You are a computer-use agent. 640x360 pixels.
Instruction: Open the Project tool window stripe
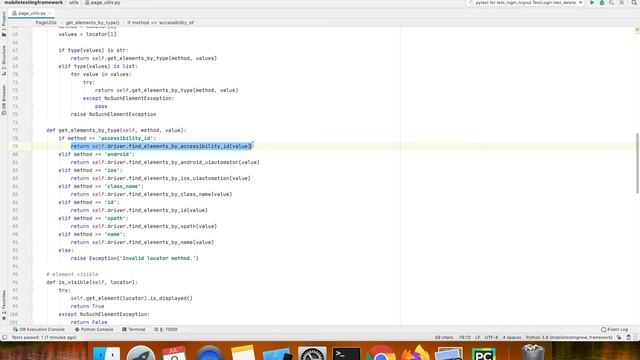[4, 24]
